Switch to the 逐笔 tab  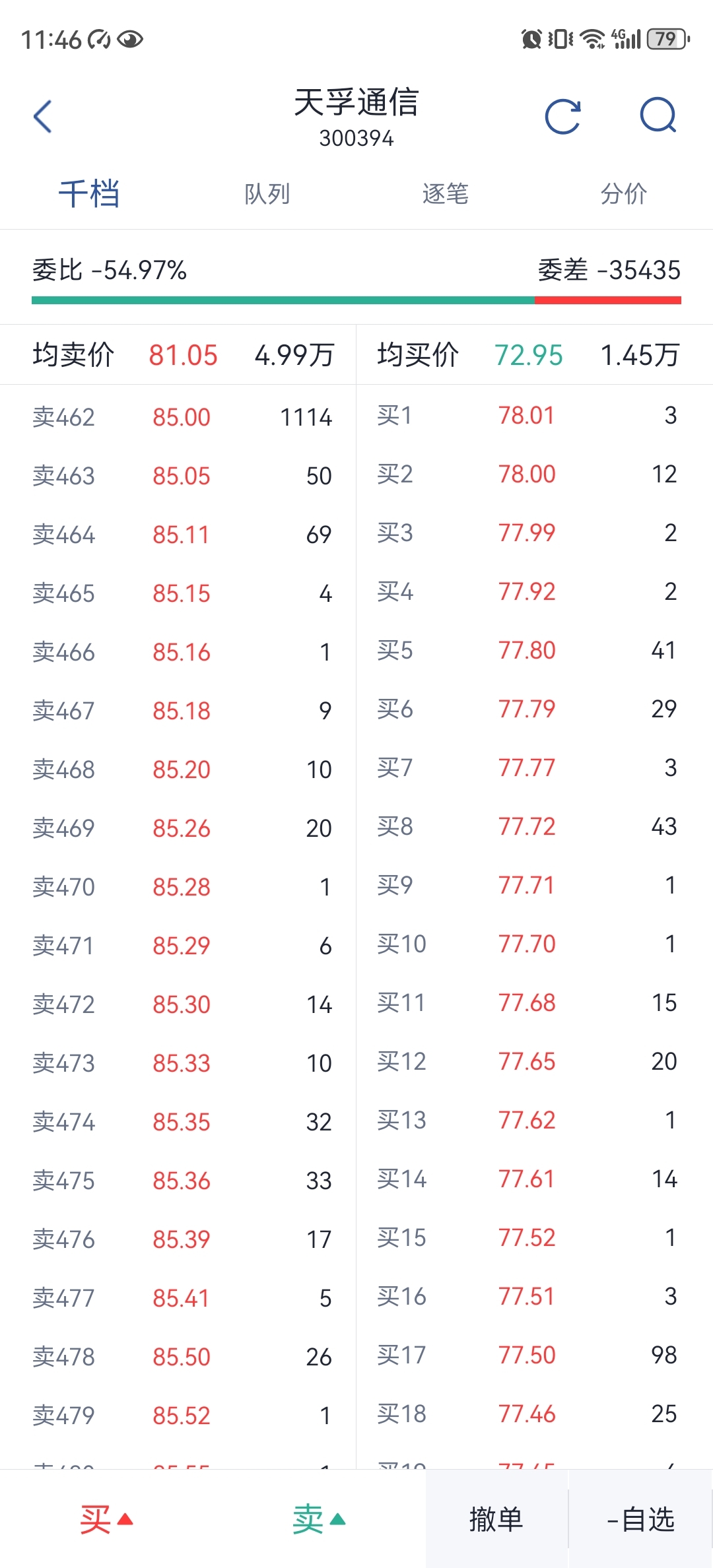coord(446,194)
